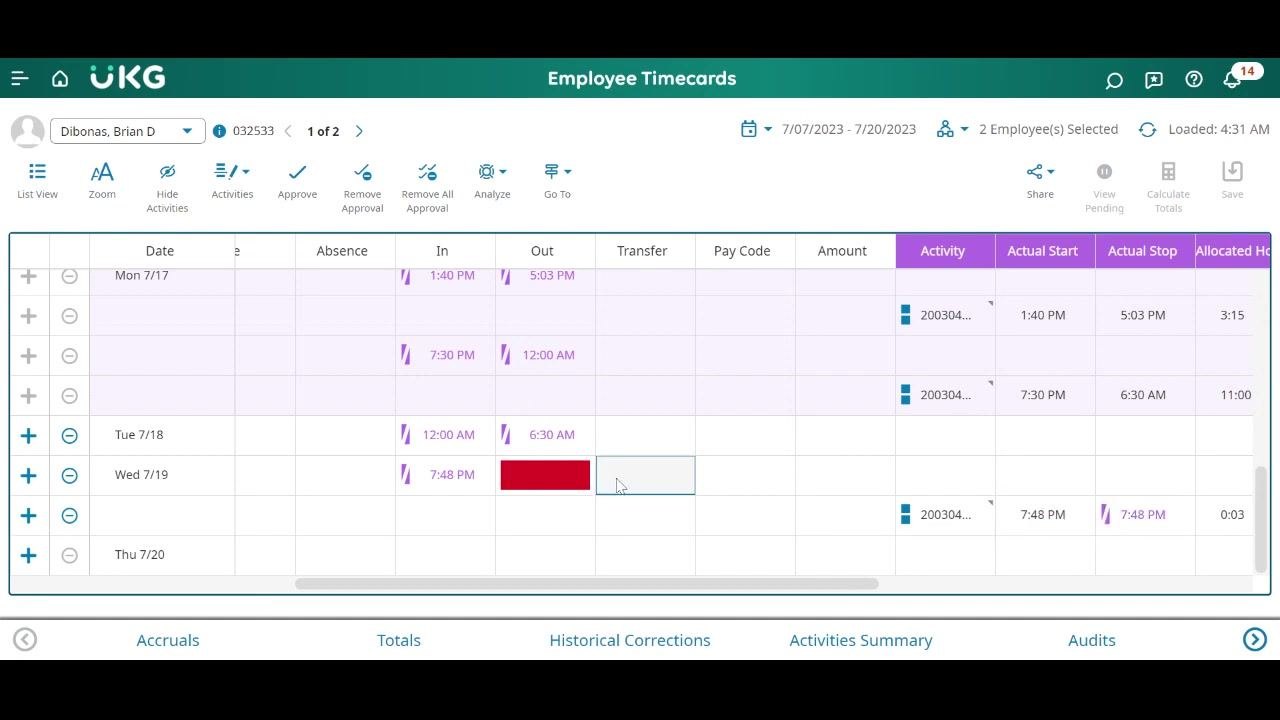Select the Transfer cell for Wed 7/19
Image resolution: width=1280 pixels, height=720 pixels.
click(x=645, y=475)
